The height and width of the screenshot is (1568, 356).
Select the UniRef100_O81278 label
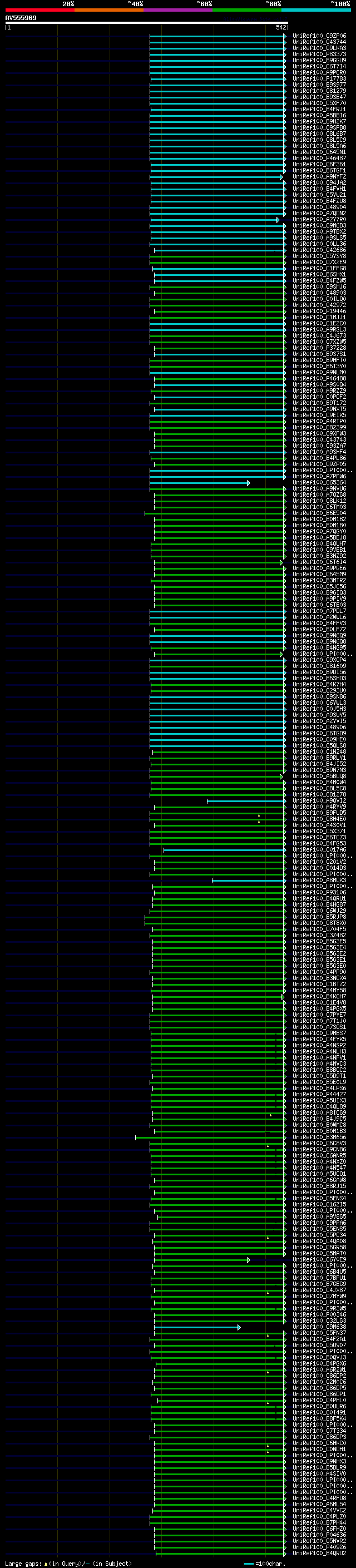319,794
